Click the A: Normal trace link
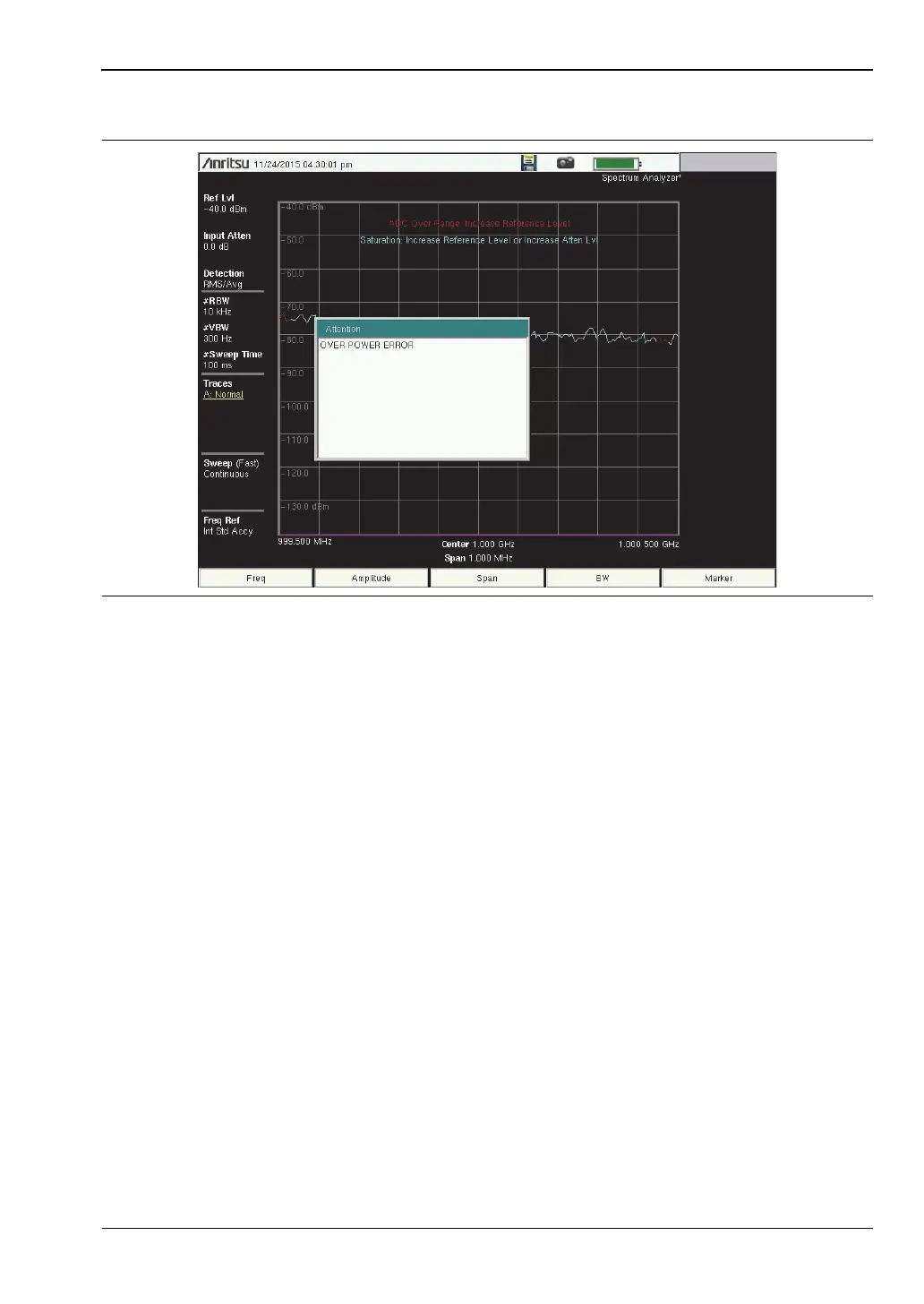 point(223,394)
